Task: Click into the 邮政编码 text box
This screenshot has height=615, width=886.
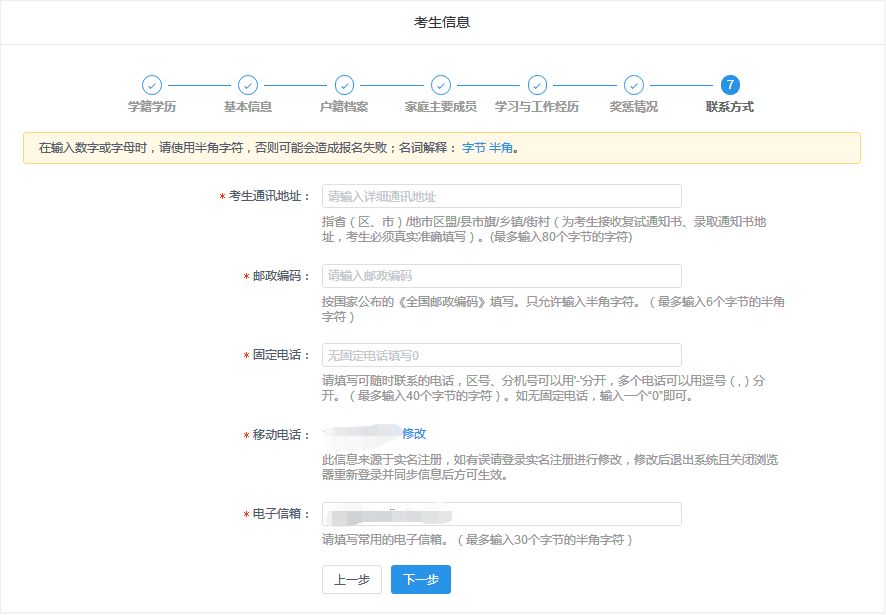Action: click(501, 276)
